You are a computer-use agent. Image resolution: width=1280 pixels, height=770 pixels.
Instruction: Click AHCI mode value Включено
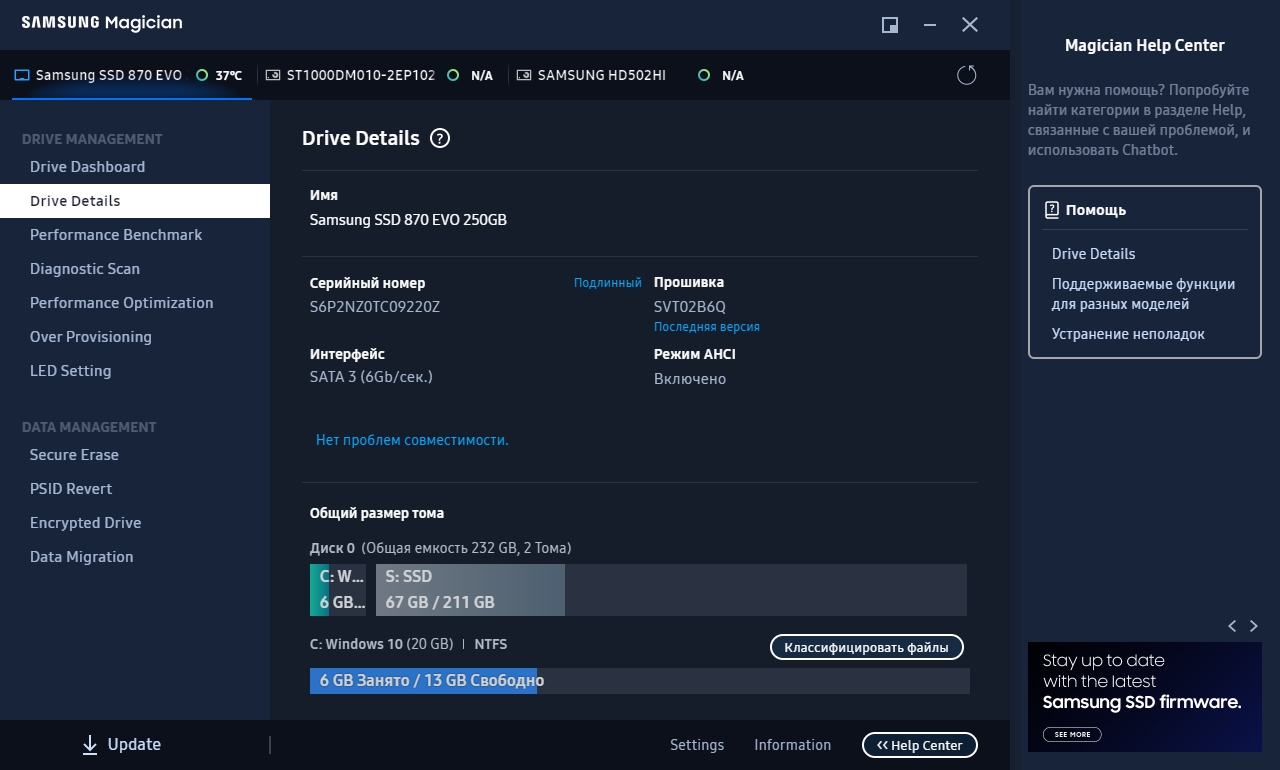[690, 379]
